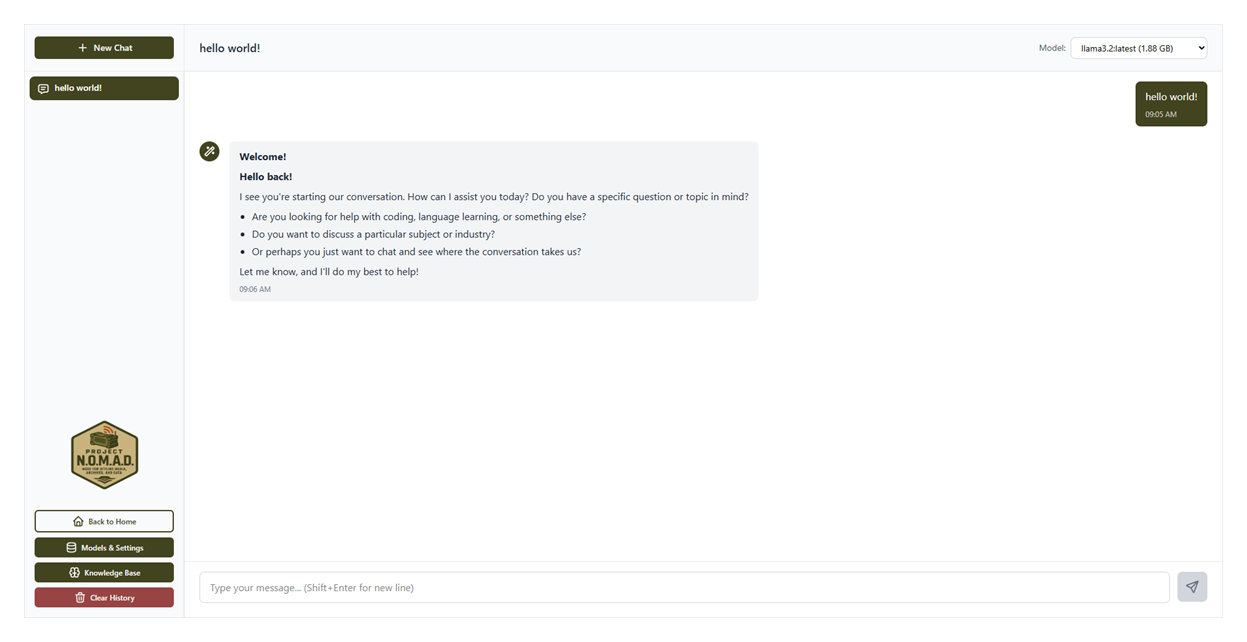Focus the 'Type your message...' input field
Image resolution: width=1247 pixels, height=642 pixels.
[684, 587]
